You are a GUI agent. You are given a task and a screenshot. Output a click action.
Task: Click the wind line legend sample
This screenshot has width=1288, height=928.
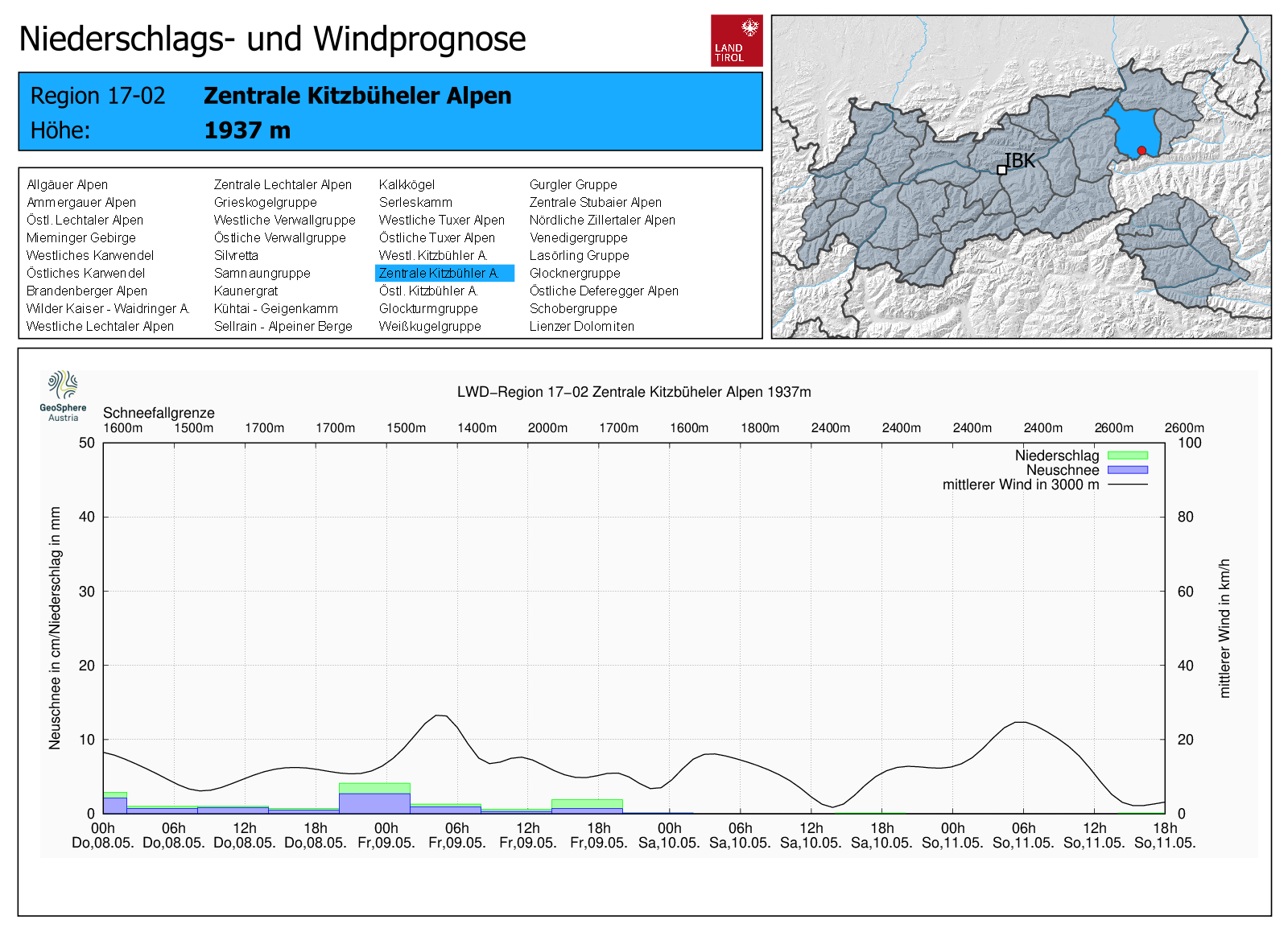1127,485
